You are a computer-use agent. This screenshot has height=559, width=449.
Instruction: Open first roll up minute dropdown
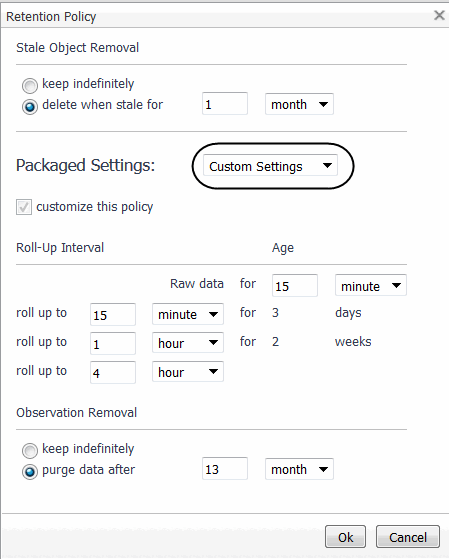coord(188,314)
